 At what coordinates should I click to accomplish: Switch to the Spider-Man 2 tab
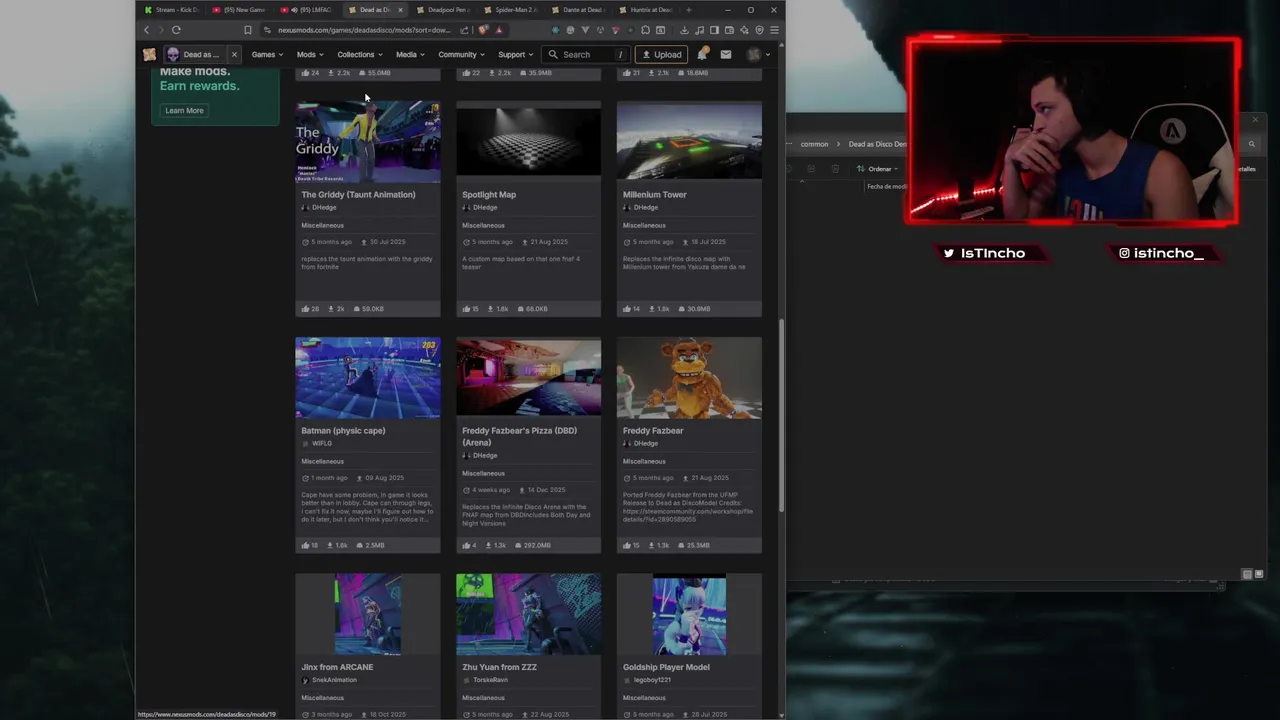pyautogui.click(x=512, y=10)
